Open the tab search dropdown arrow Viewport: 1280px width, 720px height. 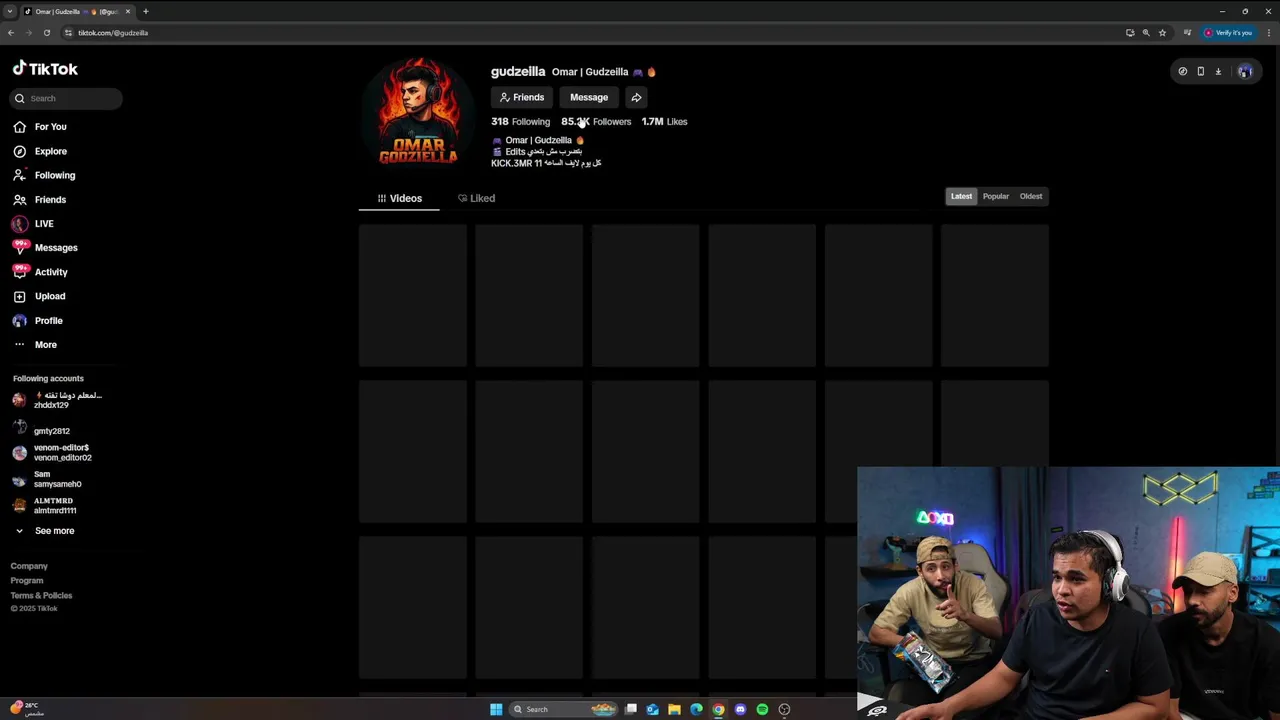pyautogui.click(x=10, y=11)
